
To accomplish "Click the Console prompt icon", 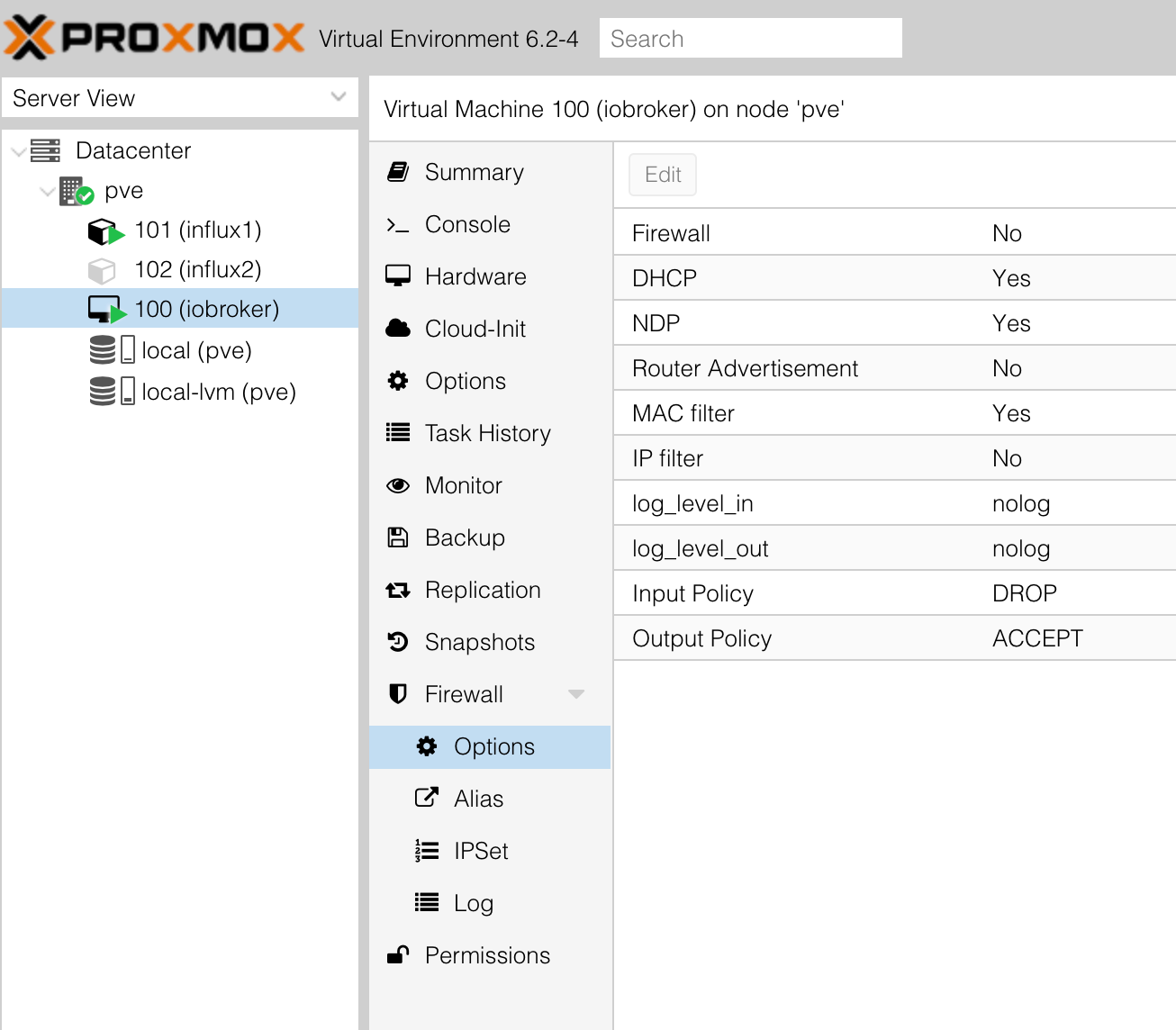I will click(398, 225).
